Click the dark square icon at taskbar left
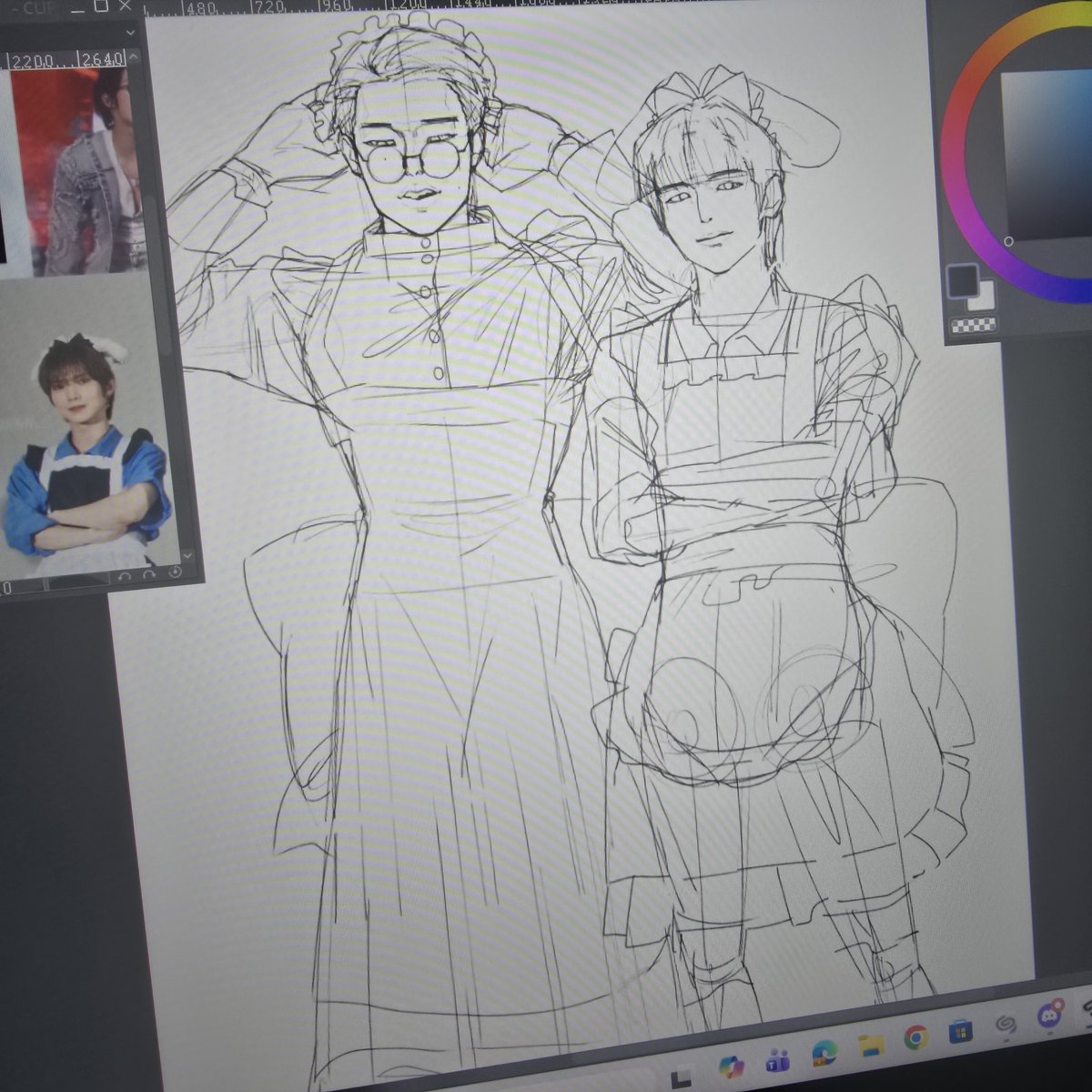 click(681, 1078)
